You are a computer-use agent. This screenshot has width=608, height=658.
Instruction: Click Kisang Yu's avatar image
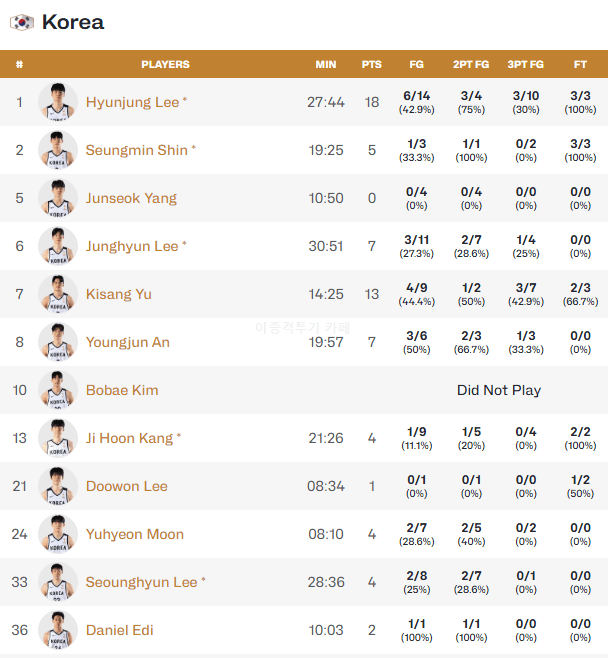(58, 294)
